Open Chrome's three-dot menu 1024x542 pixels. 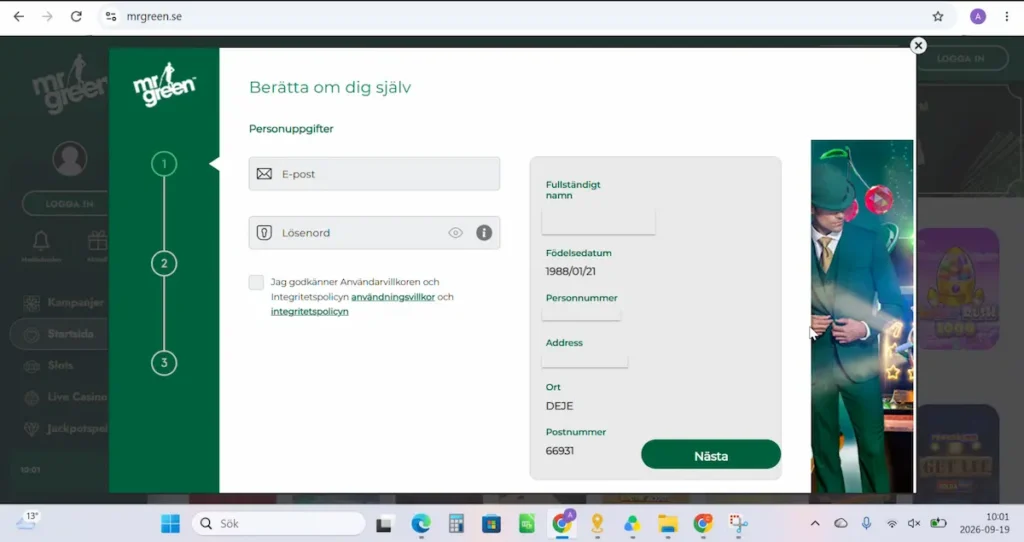pos(1006,16)
